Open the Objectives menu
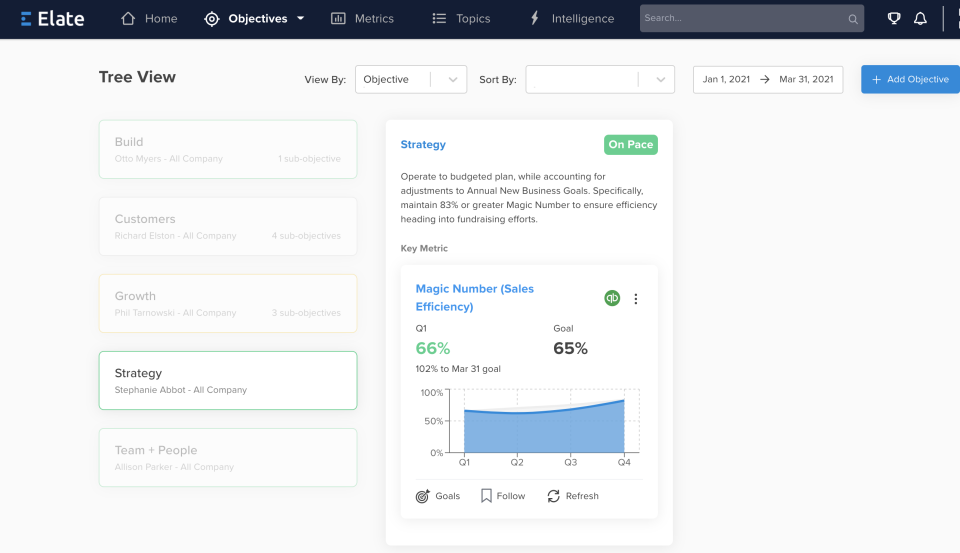 coord(254,19)
